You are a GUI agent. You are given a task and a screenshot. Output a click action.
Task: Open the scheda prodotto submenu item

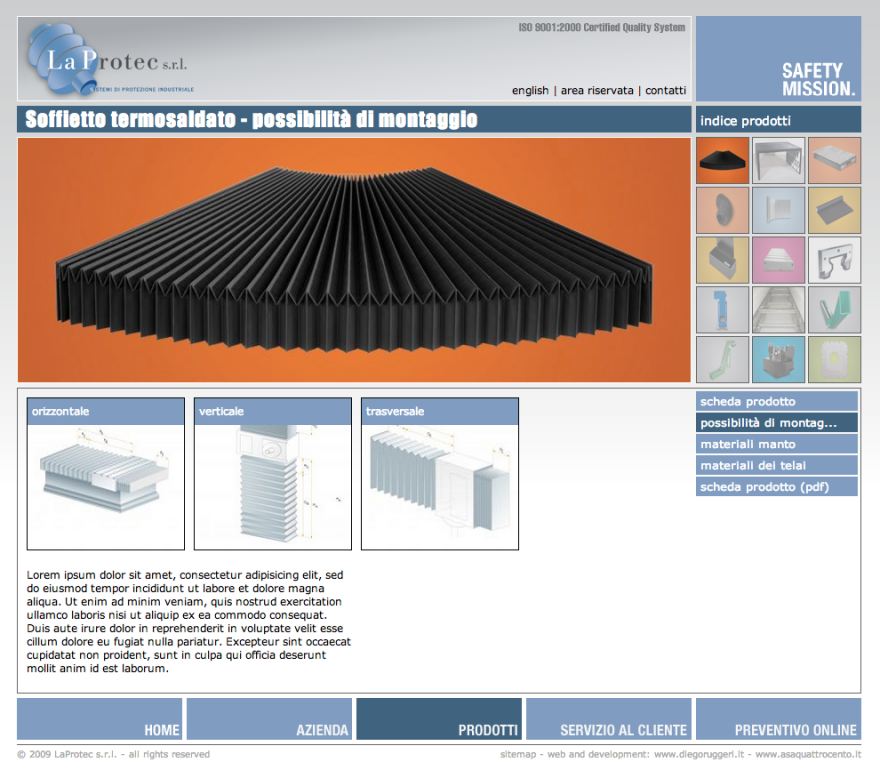click(x=777, y=401)
